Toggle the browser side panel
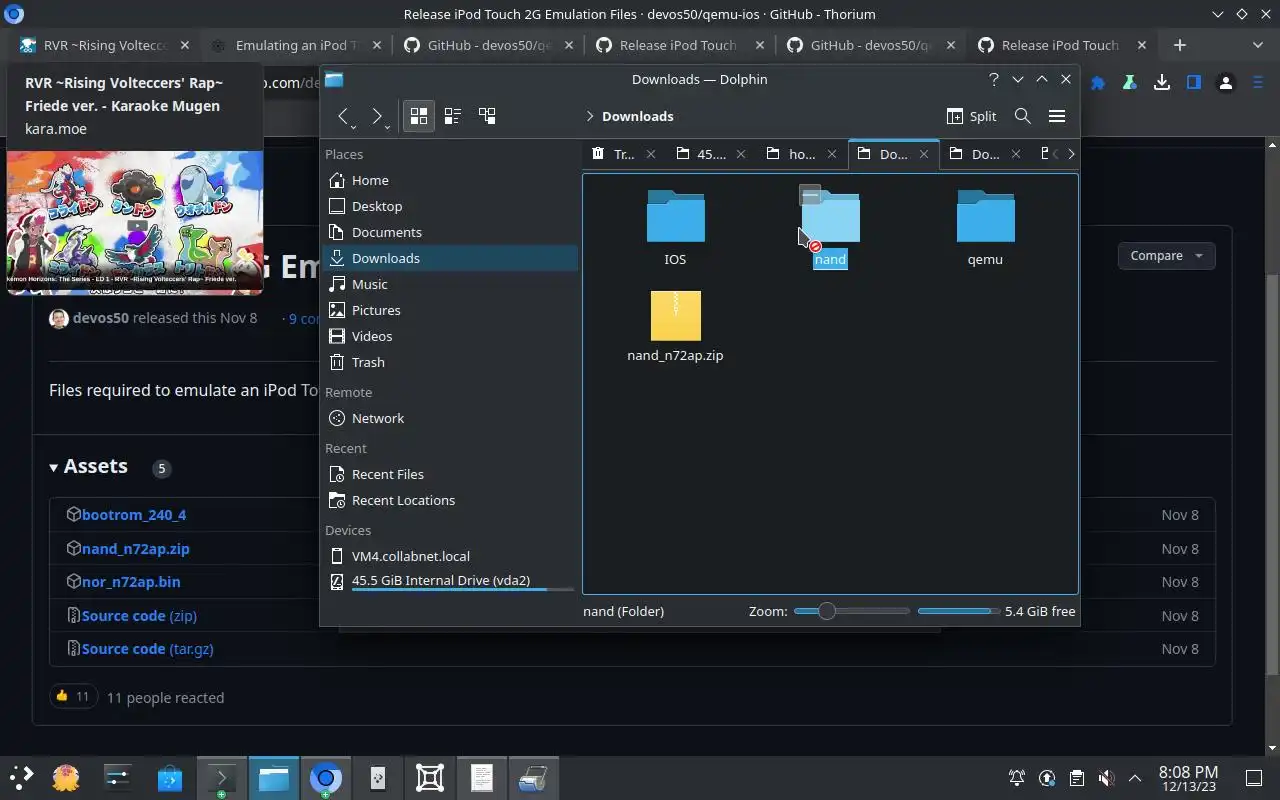Viewport: 1280px width, 800px height. click(x=1194, y=83)
